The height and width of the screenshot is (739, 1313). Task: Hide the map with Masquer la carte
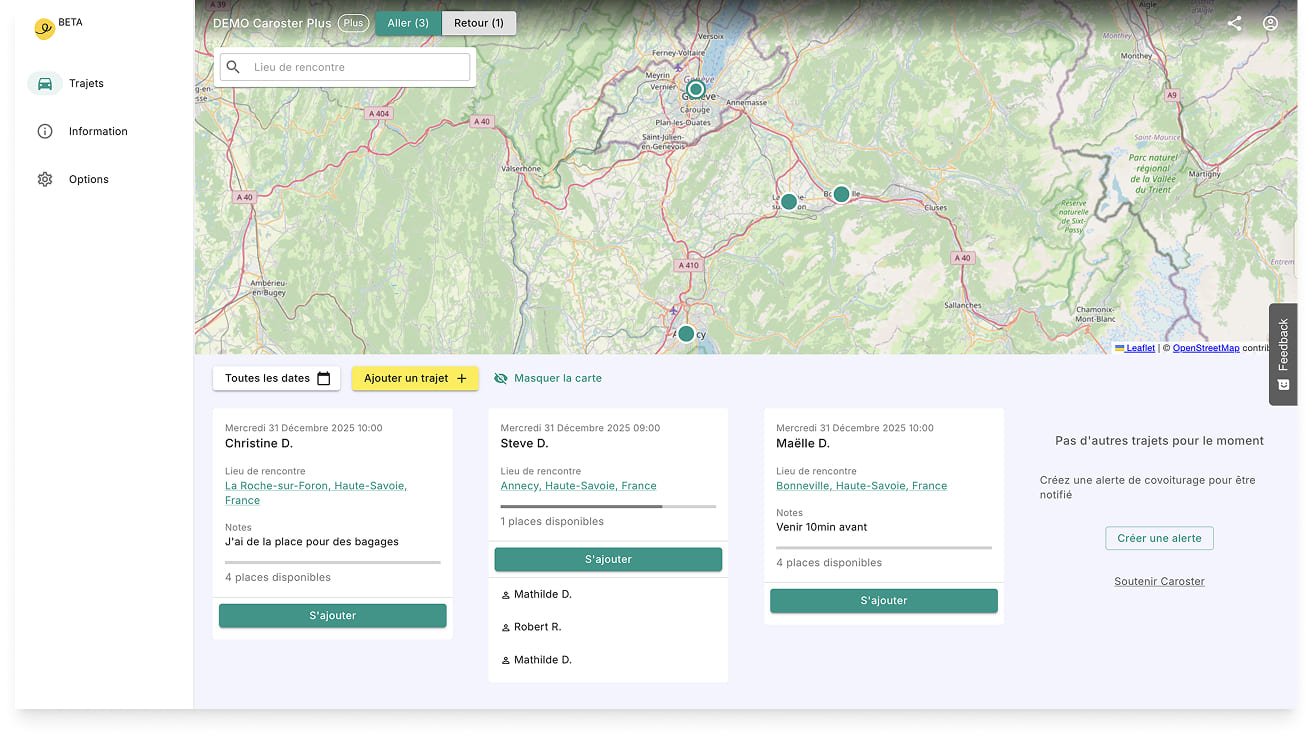[548, 379]
